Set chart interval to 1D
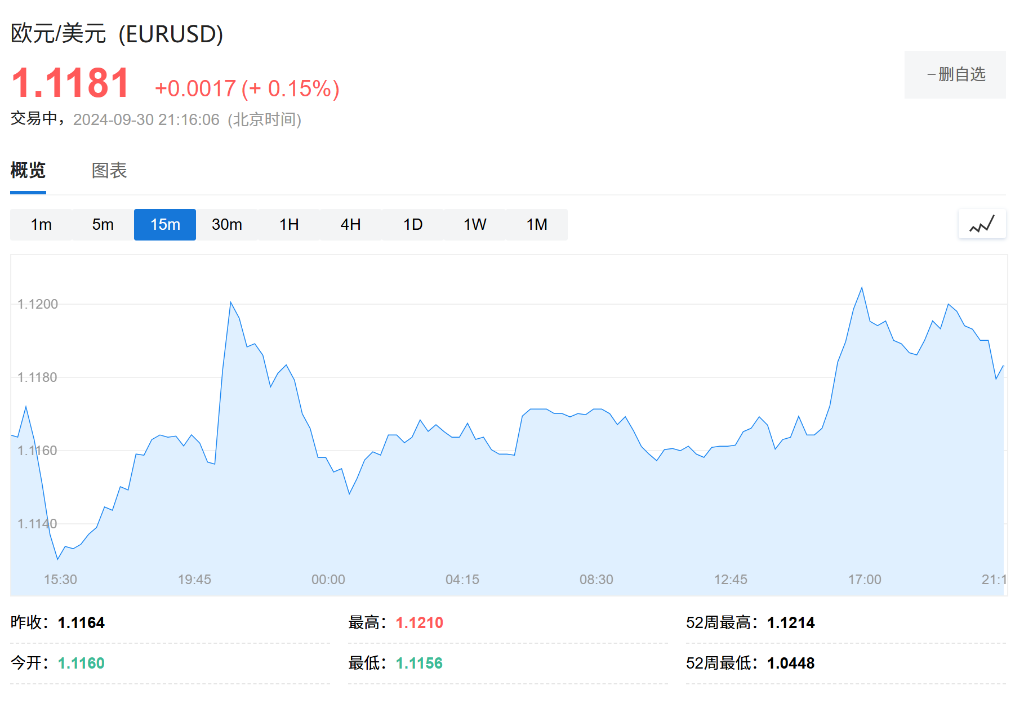1024x708 pixels. pyautogui.click(x=413, y=224)
